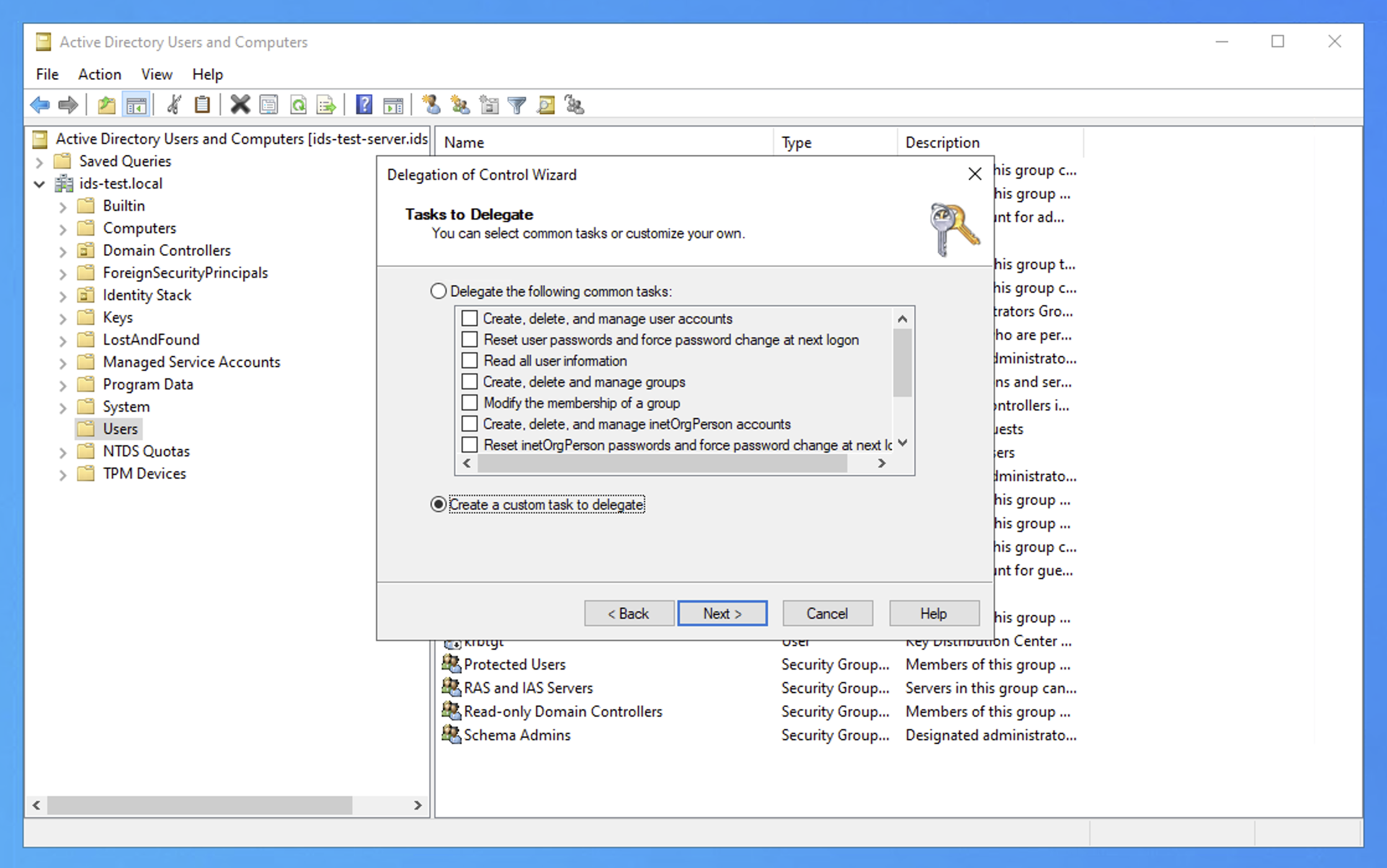The width and height of the screenshot is (1387, 868).
Task: Click the Read-only Domain Controllers group icon
Action: point(452,711)
